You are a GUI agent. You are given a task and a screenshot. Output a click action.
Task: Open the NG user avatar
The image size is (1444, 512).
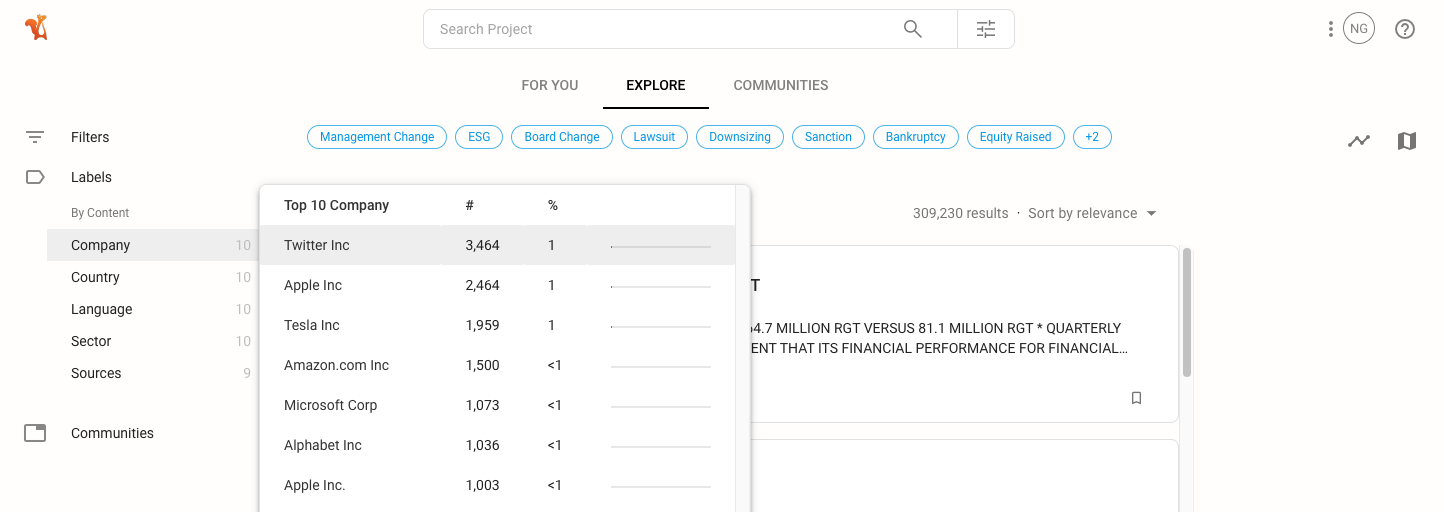(x=1359, y=29)
